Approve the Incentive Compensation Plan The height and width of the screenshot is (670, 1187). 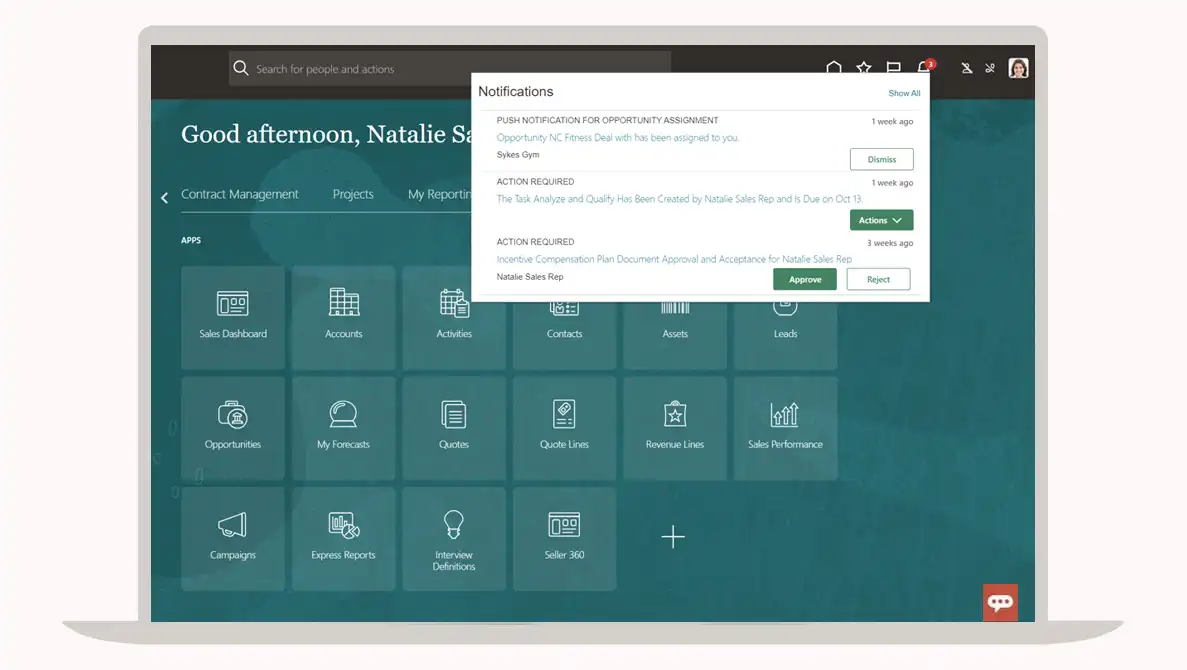[x=805, y=279]
